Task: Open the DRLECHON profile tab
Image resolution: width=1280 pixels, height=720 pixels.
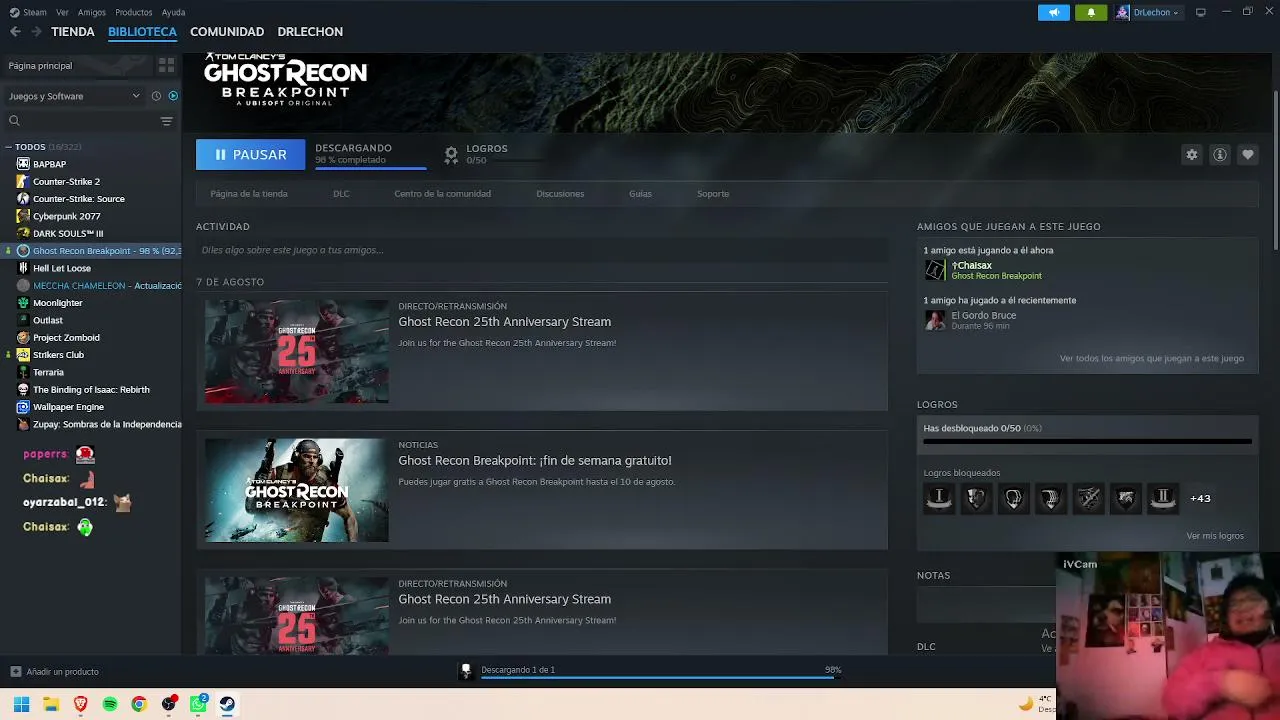Action: pos(310,32)
